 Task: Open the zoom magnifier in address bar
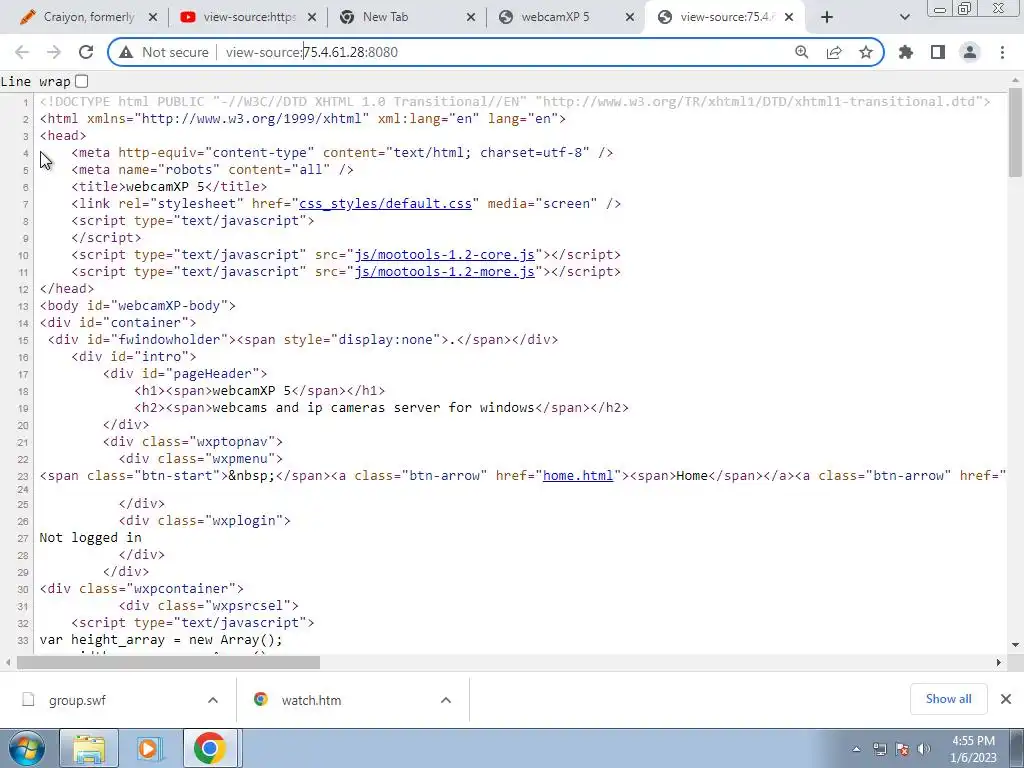[801, 52]
